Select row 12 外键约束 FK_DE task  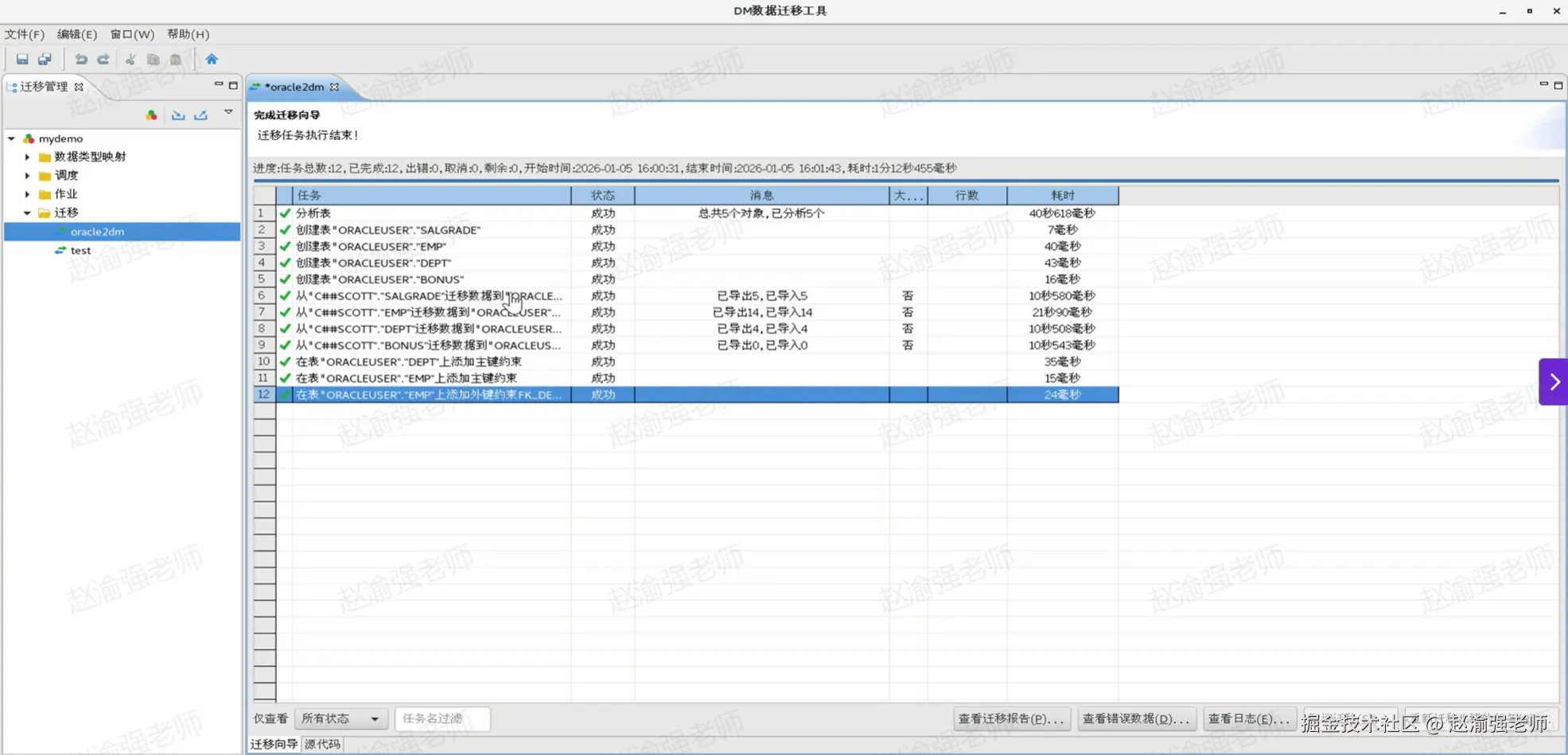tap(686, 395)
